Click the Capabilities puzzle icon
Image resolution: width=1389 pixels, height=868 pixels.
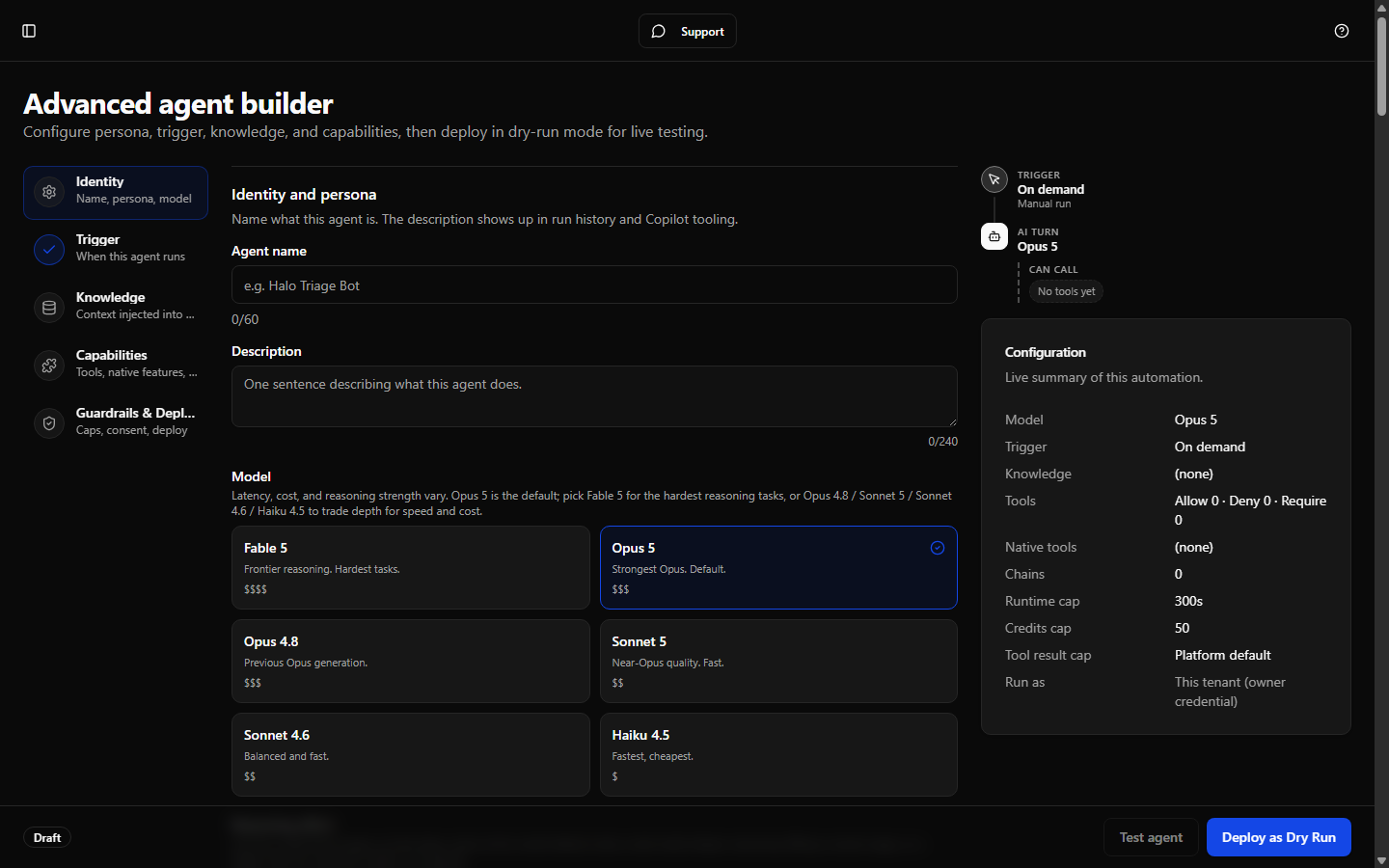49,366
